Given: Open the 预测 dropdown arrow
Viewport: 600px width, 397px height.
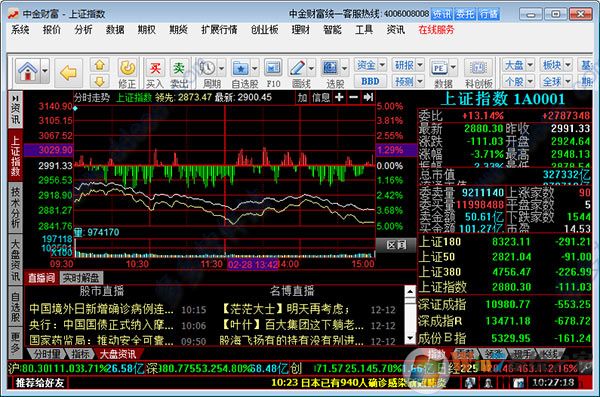Looking at the screenshot, I should [x=420, y=81].
